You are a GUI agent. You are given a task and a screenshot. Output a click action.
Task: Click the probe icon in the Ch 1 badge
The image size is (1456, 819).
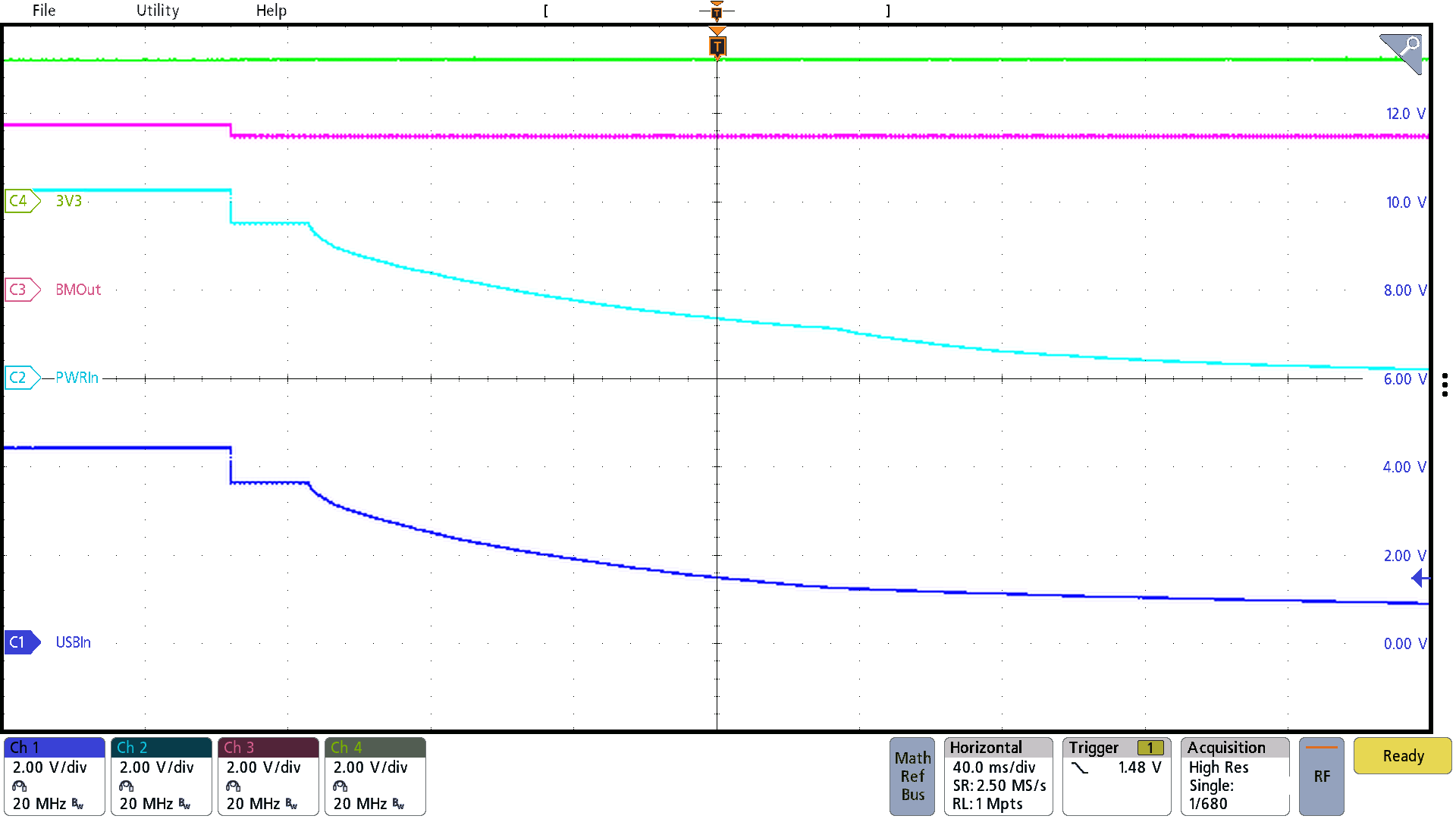[x=19, y=786]
